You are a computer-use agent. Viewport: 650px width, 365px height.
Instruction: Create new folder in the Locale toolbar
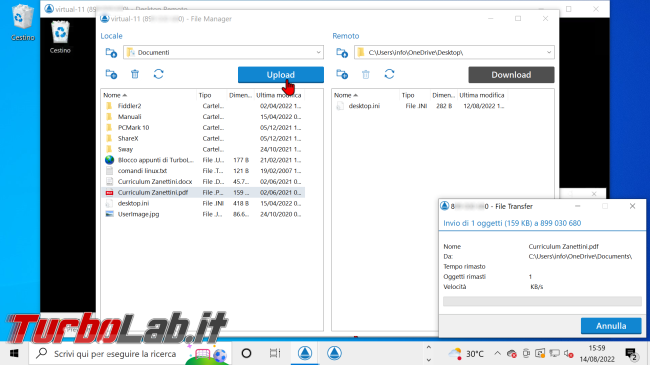(111, 74)
